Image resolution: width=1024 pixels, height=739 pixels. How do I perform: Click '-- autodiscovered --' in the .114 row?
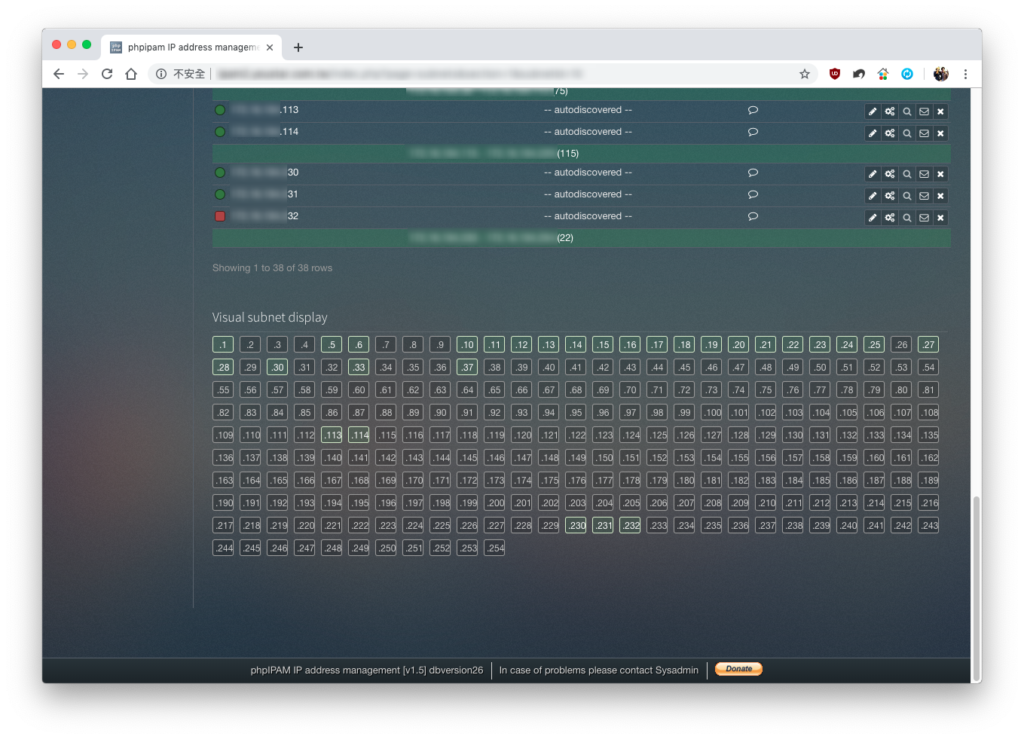[588, 132]
